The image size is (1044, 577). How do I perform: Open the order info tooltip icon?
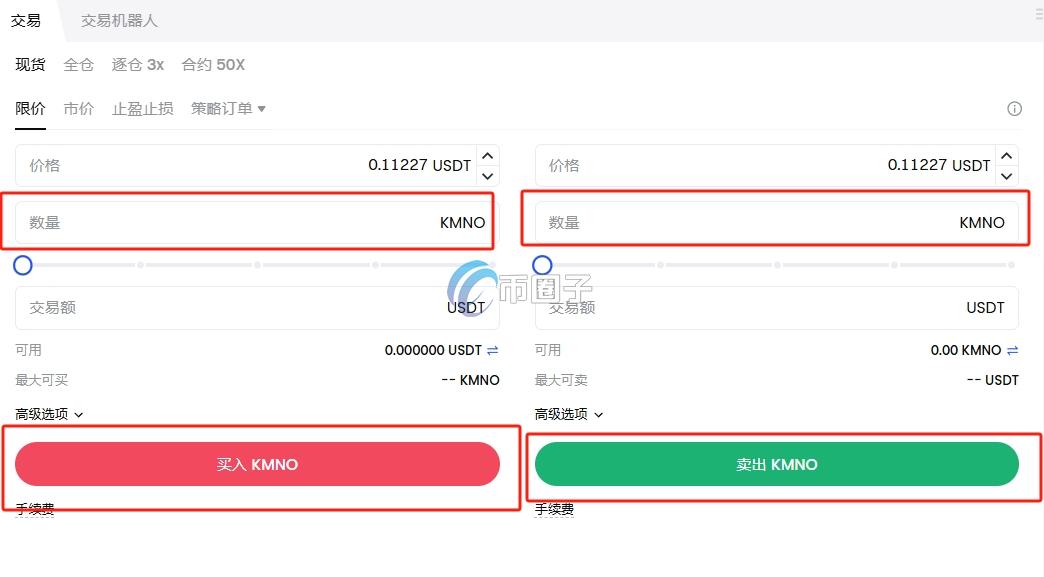pyautogui.click(x=1014, y=108)
